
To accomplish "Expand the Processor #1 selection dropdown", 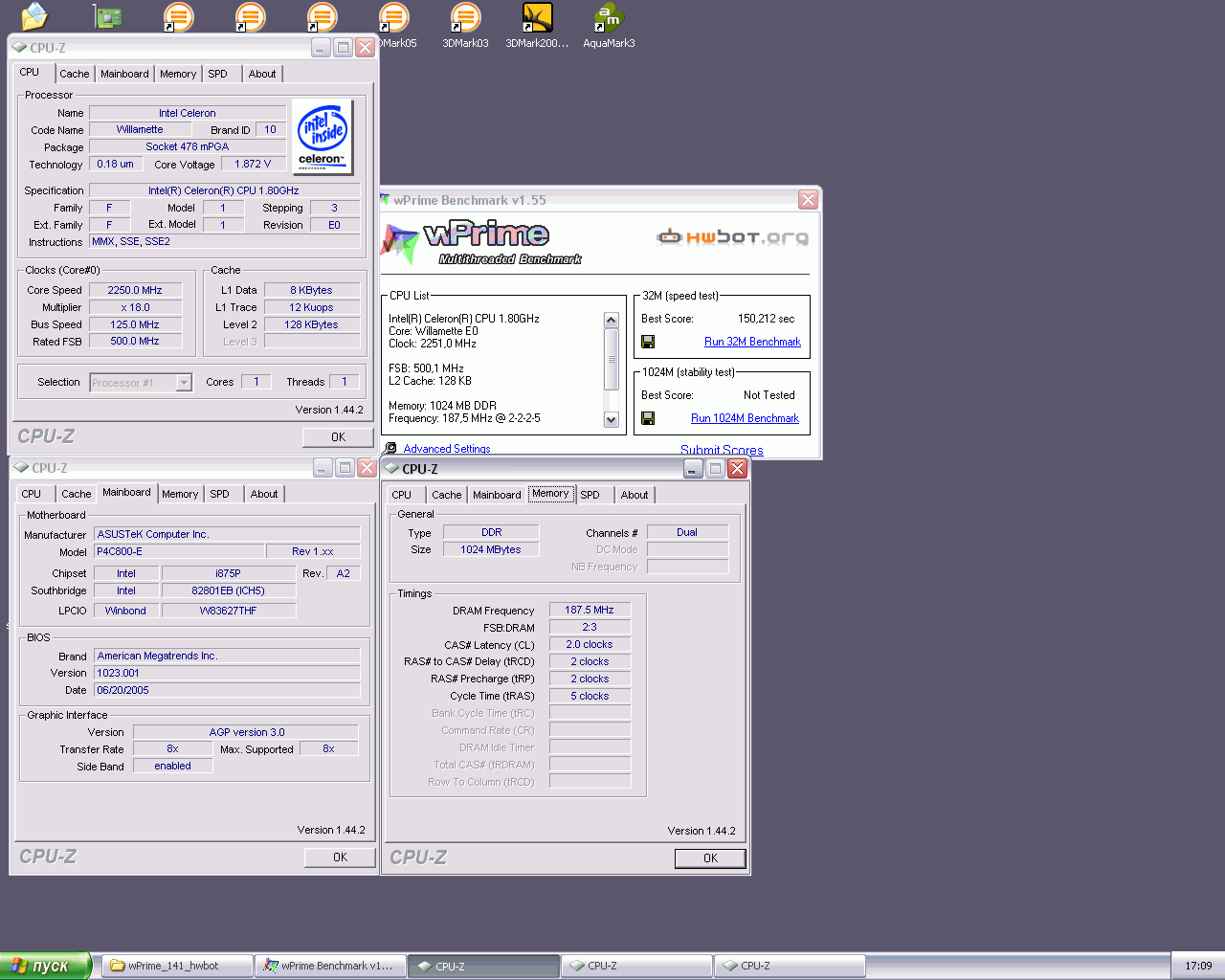I will 184,383.
